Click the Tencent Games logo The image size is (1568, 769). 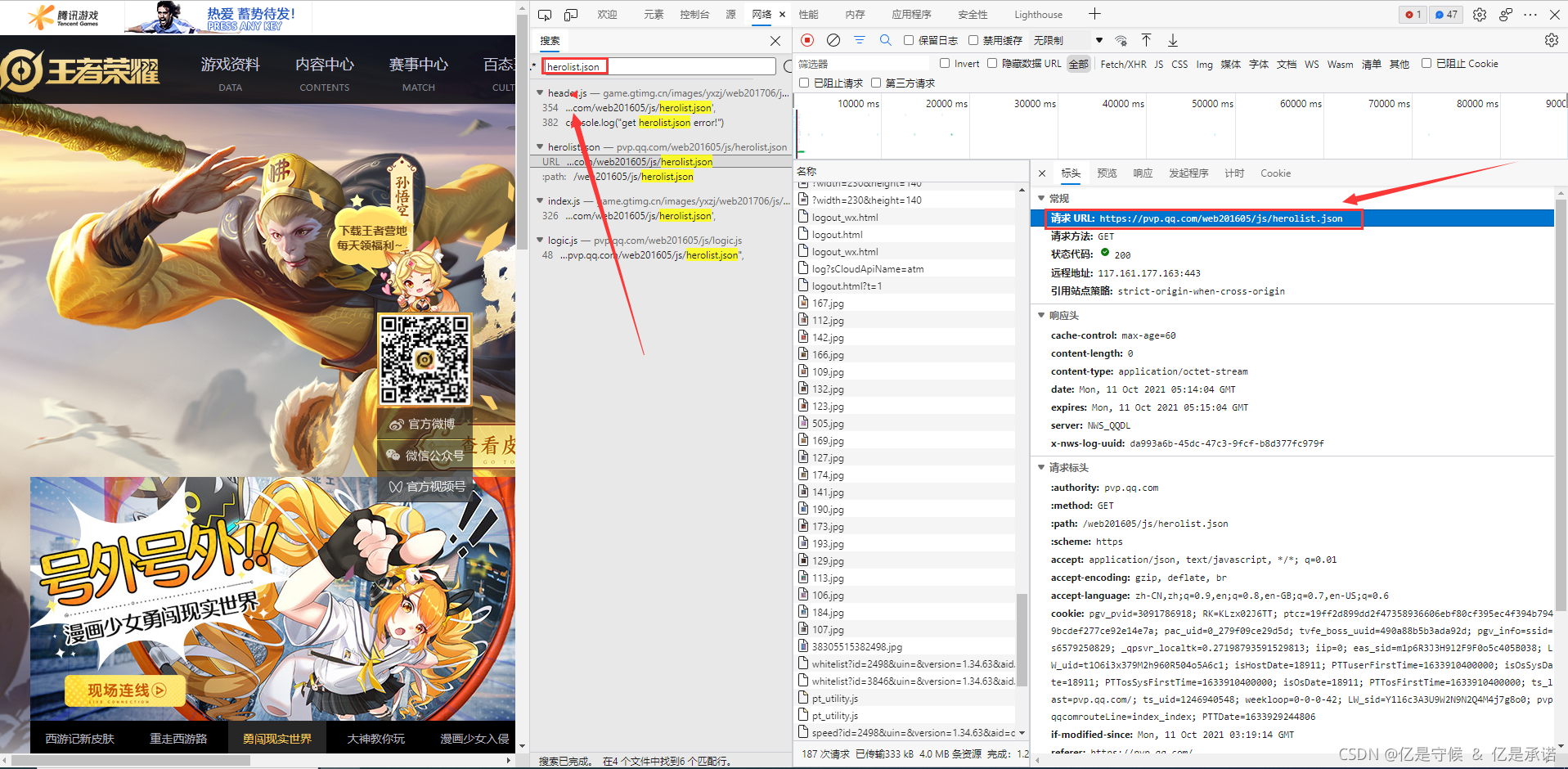click(x=63, y=16)
